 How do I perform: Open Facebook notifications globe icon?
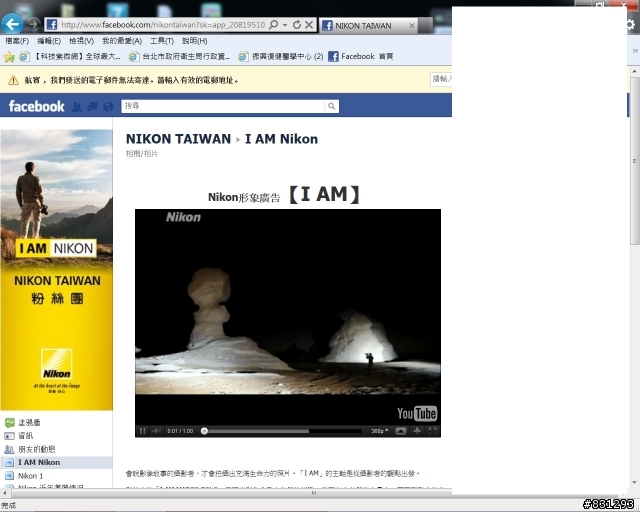pyautogui.click(x=108, y=107)
